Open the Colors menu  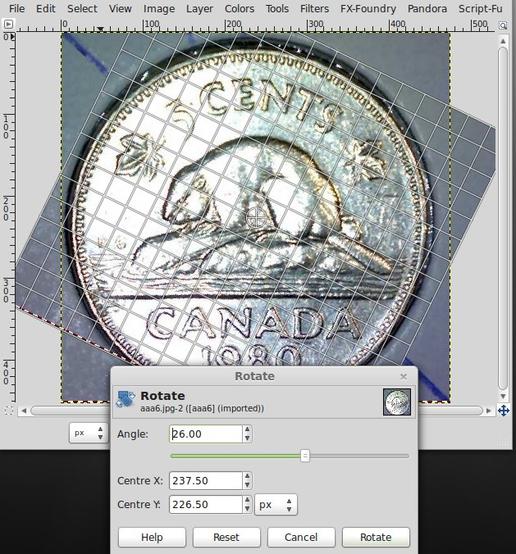pos(239,8)
